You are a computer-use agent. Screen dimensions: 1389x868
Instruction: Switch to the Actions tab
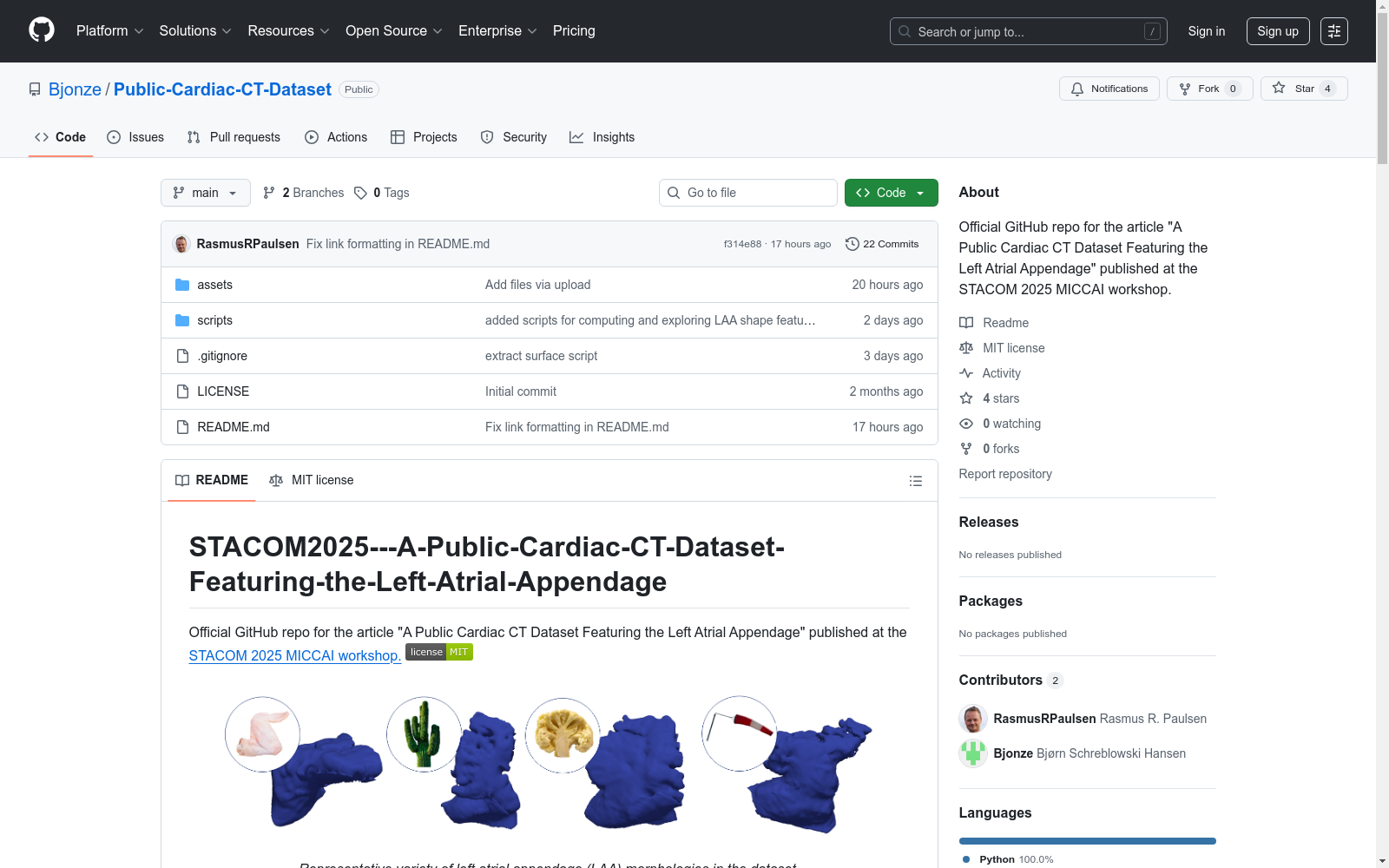(x=336, y=137)
